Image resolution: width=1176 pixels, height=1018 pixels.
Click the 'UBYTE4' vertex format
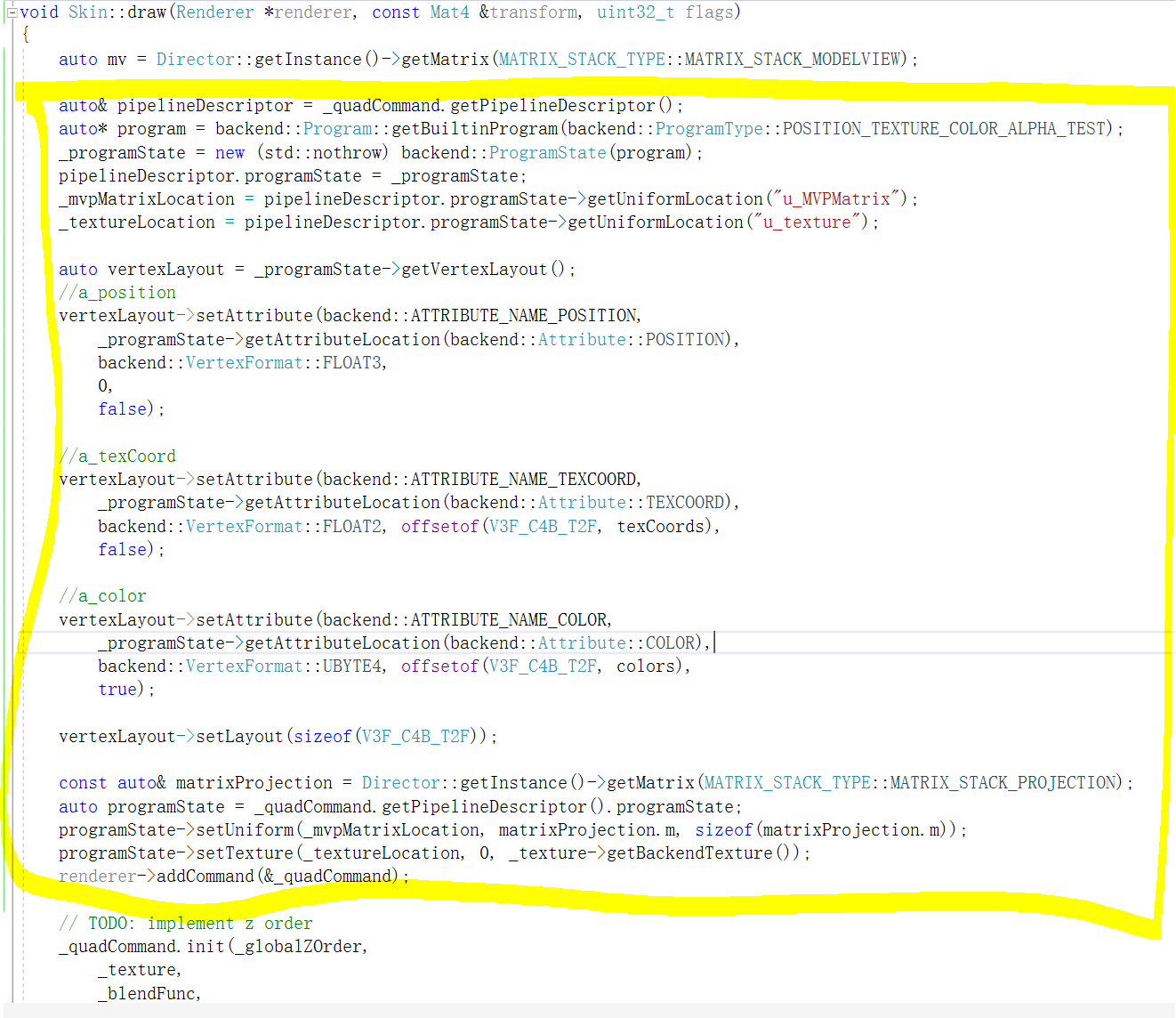pyautogui.click(x=352, y=667)
